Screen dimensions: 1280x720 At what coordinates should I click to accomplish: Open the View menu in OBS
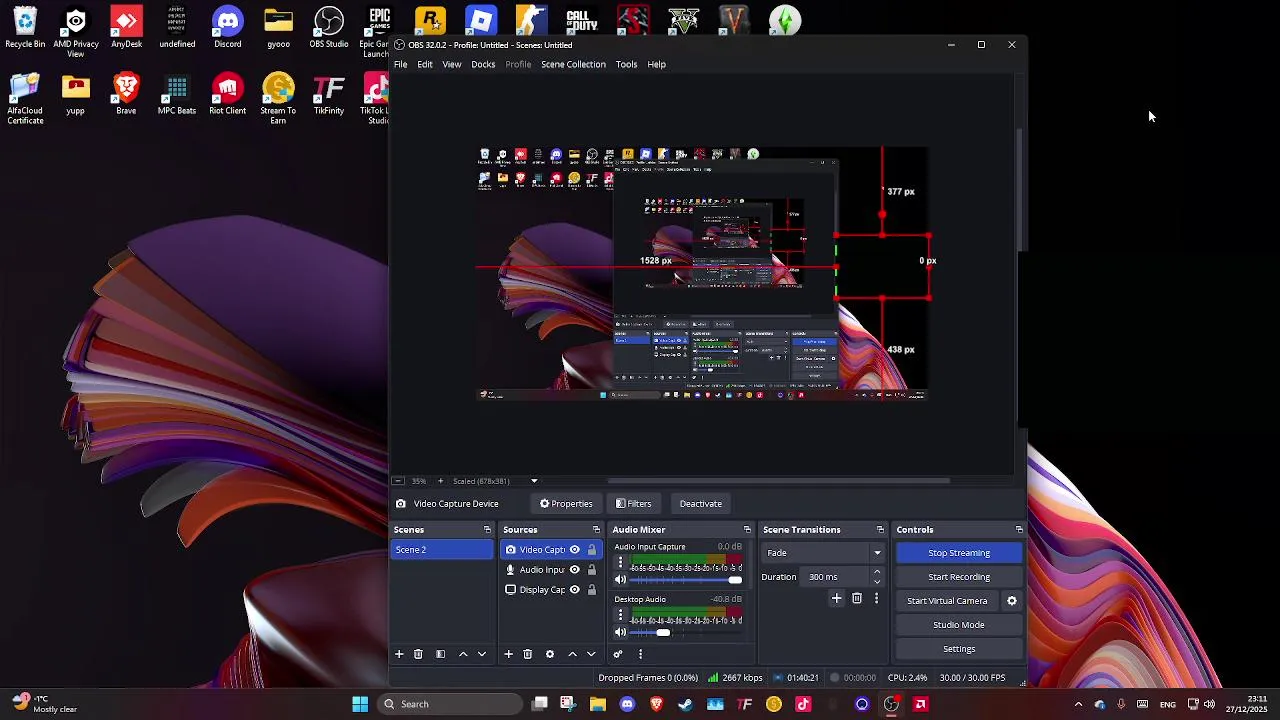[x=452, y=64]
